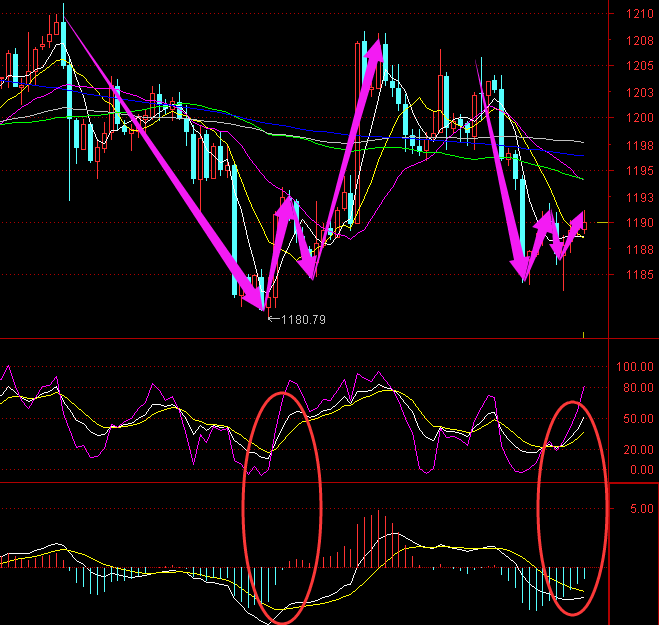Image resolution: width=659 pixels, height=625 pixels.
Task: Click the 1200 price axis label
Action: pos(640,118)
